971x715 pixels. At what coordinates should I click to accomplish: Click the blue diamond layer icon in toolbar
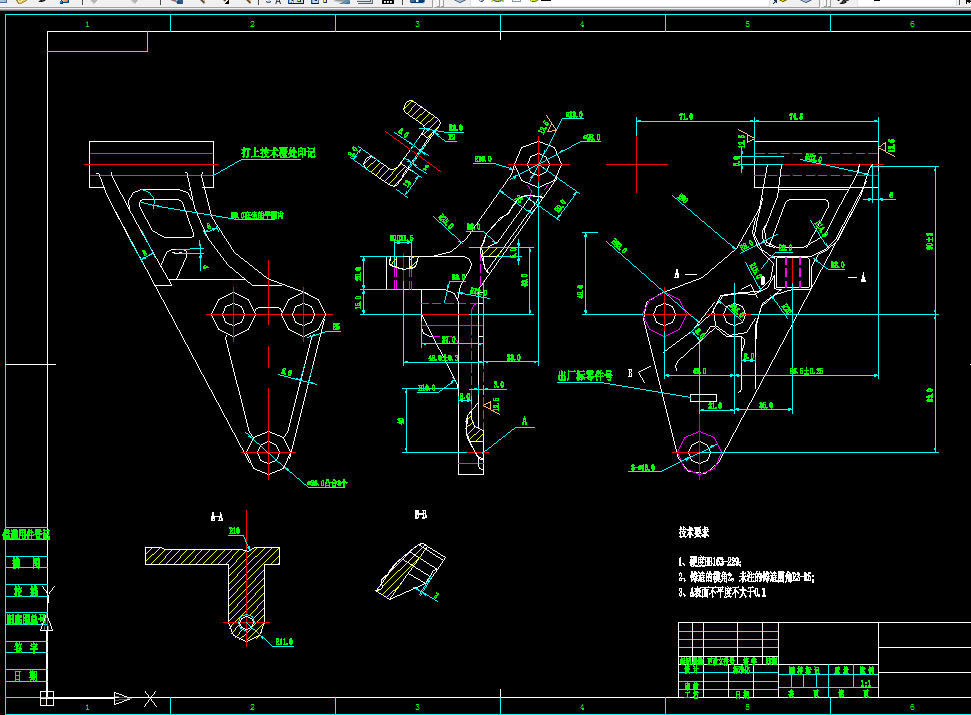[460, 4]
